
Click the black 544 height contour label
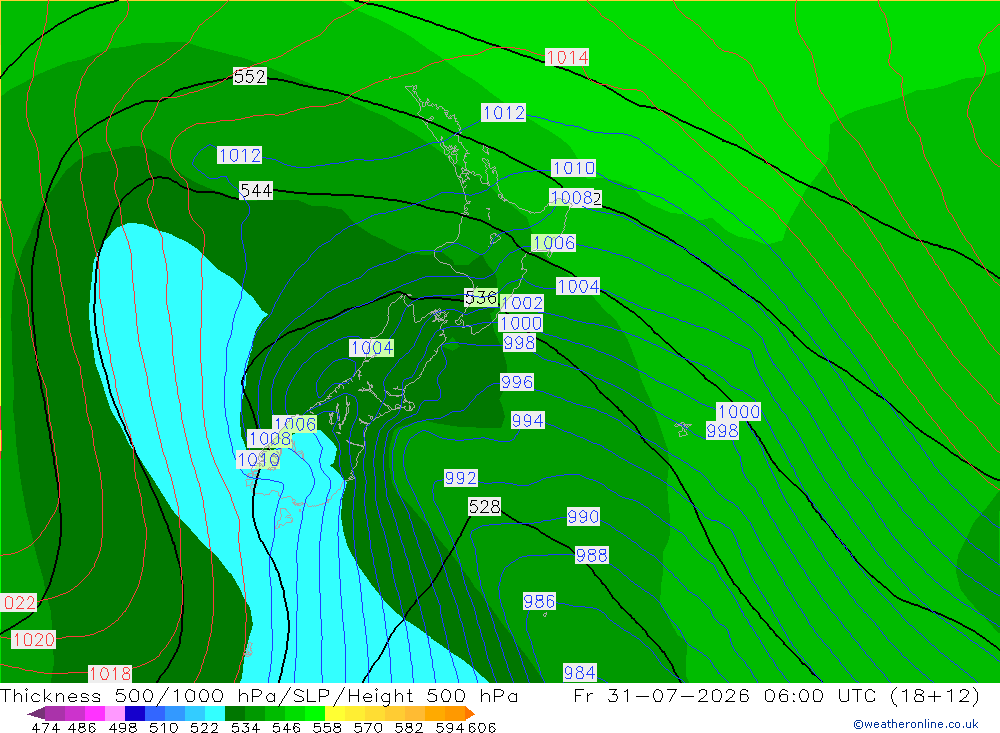click(256, 191)
